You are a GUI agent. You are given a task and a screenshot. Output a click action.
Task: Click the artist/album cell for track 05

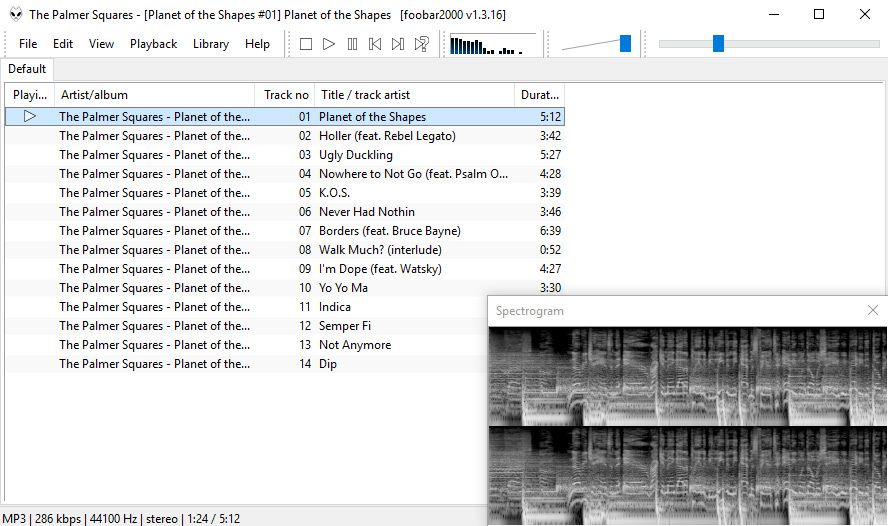(x=154, y=193)
